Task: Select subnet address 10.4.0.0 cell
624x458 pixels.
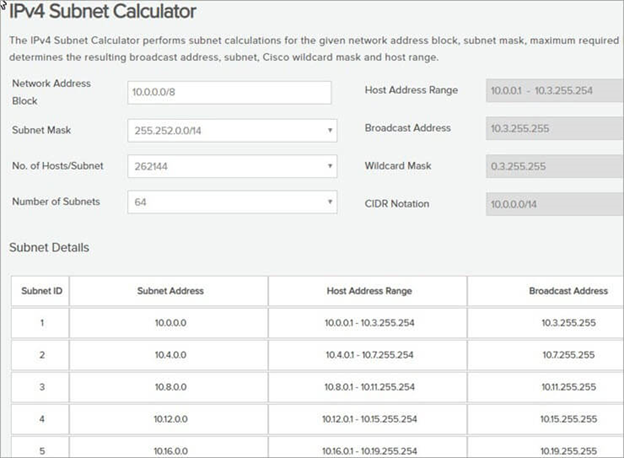Action: (x=169, y=356)
